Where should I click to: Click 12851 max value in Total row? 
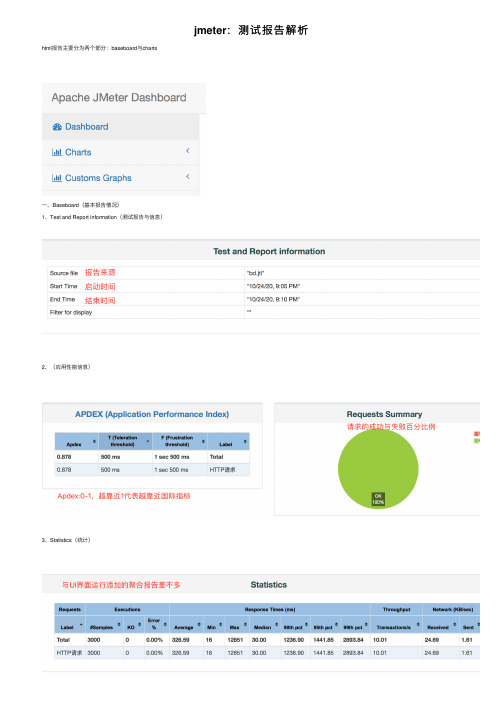pyautogui.click(x=235, y=640)
